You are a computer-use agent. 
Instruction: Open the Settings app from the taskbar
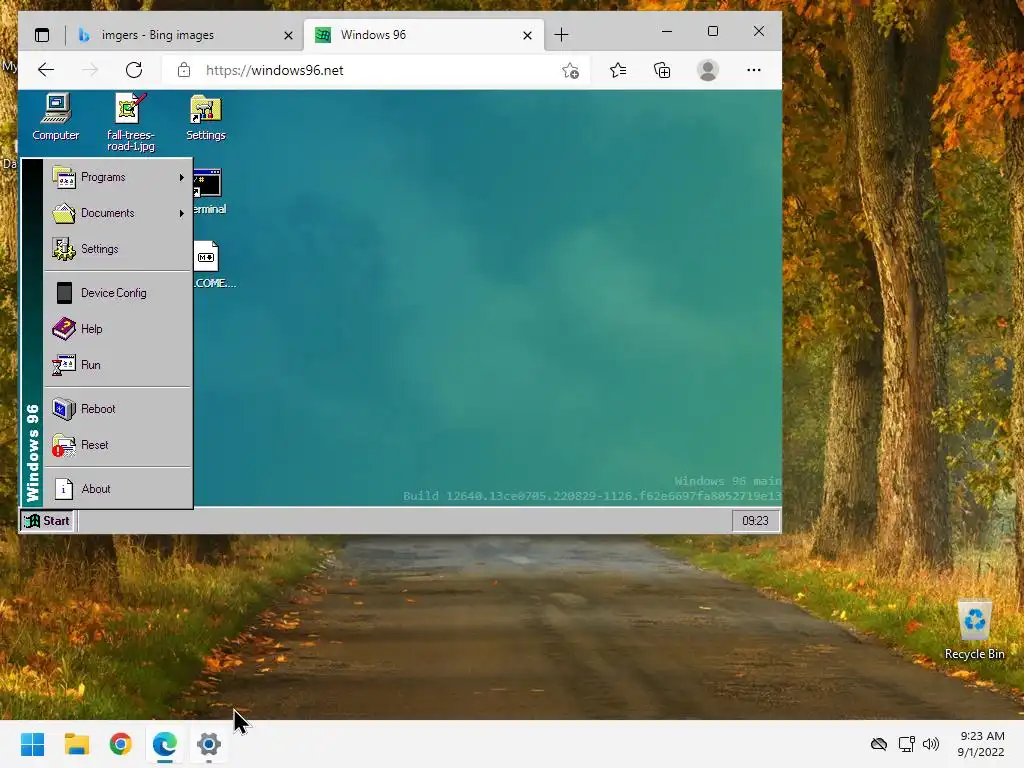click(209, 744)
